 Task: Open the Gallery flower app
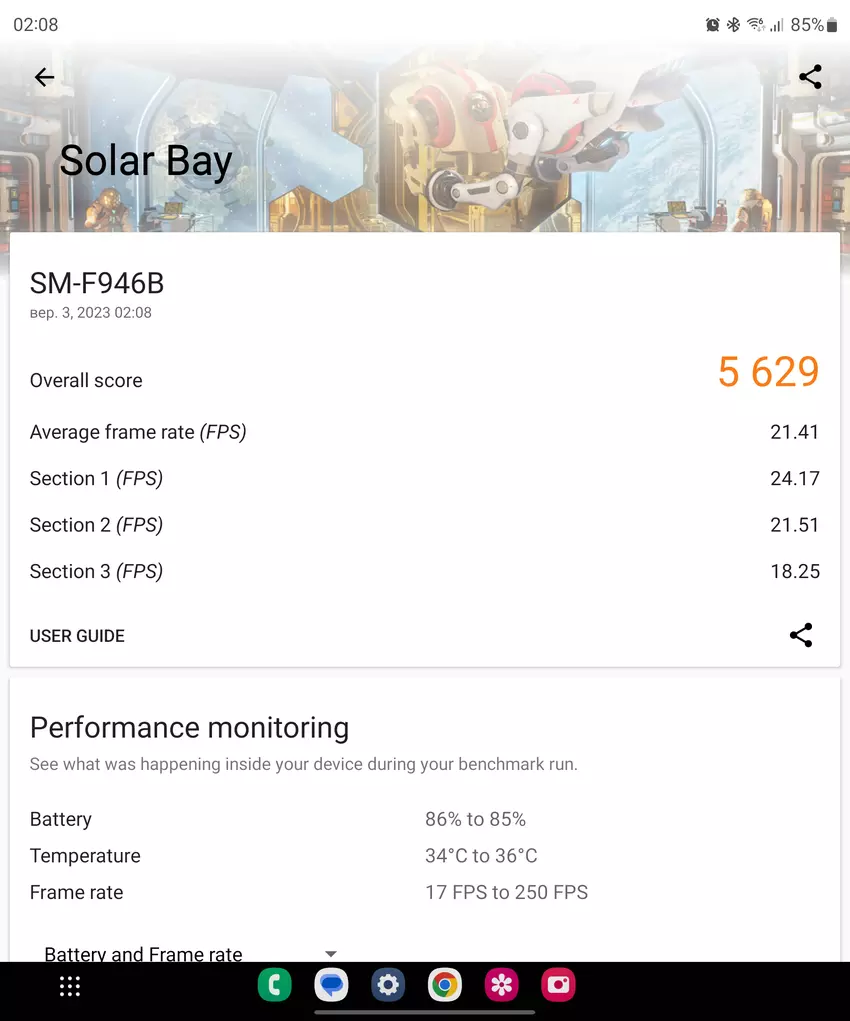[x=502, y=986]
